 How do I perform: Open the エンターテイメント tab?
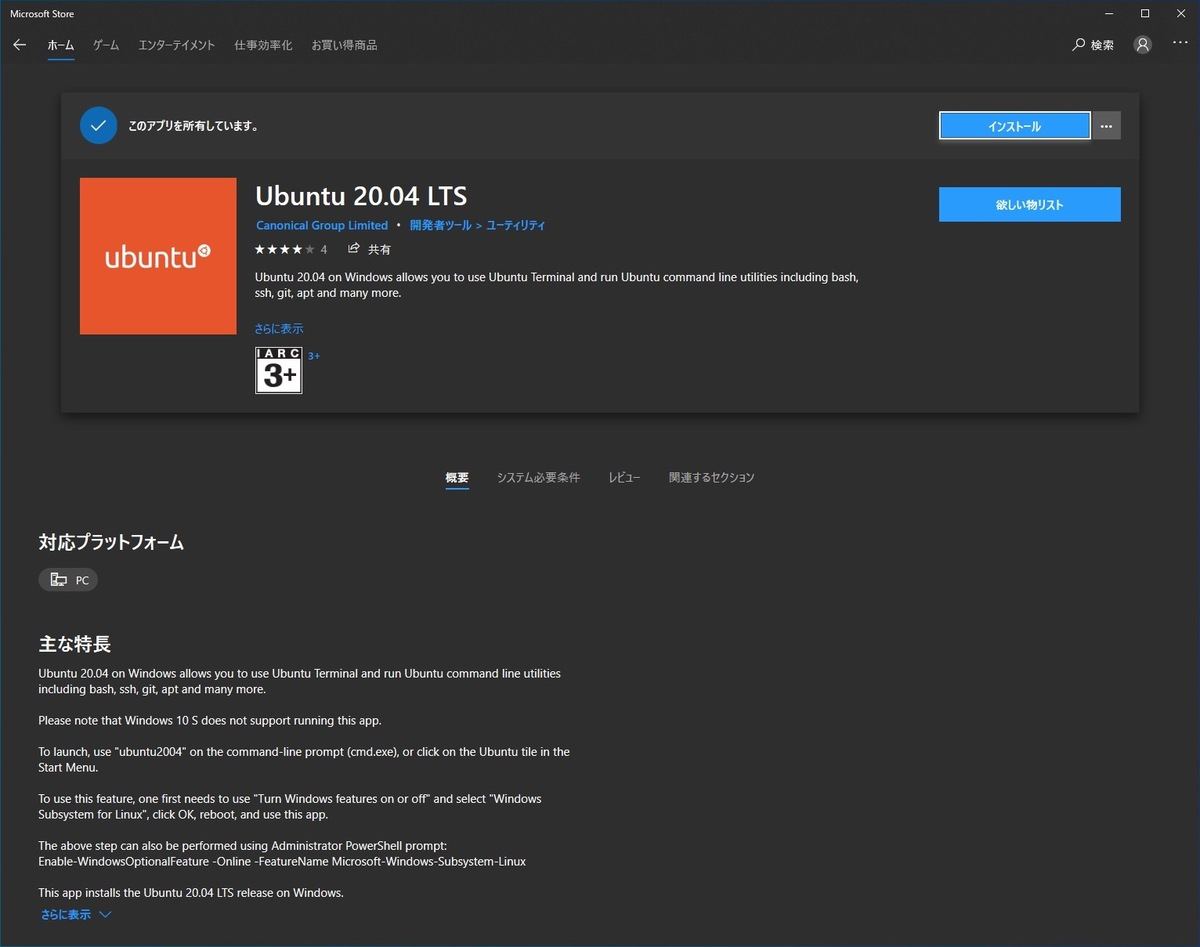177,45
